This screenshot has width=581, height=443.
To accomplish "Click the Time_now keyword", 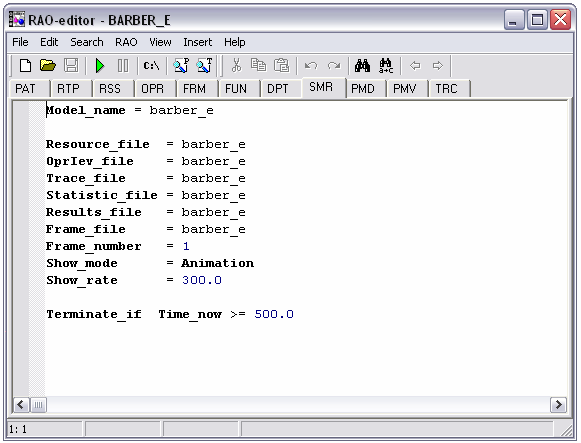I will (x=190, y=314).
